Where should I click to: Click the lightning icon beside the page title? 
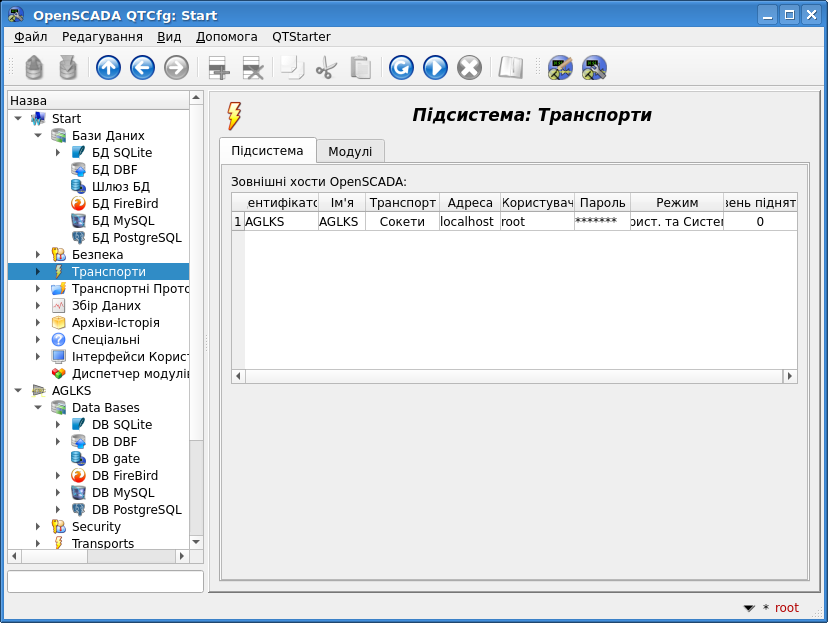tap(234, 116)
